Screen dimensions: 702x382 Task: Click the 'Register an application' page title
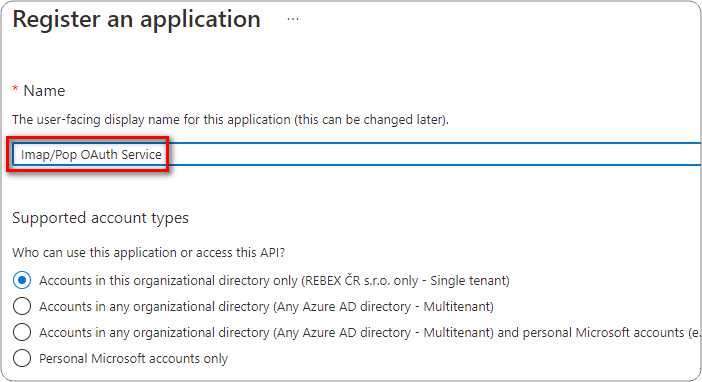coord(137,19)
